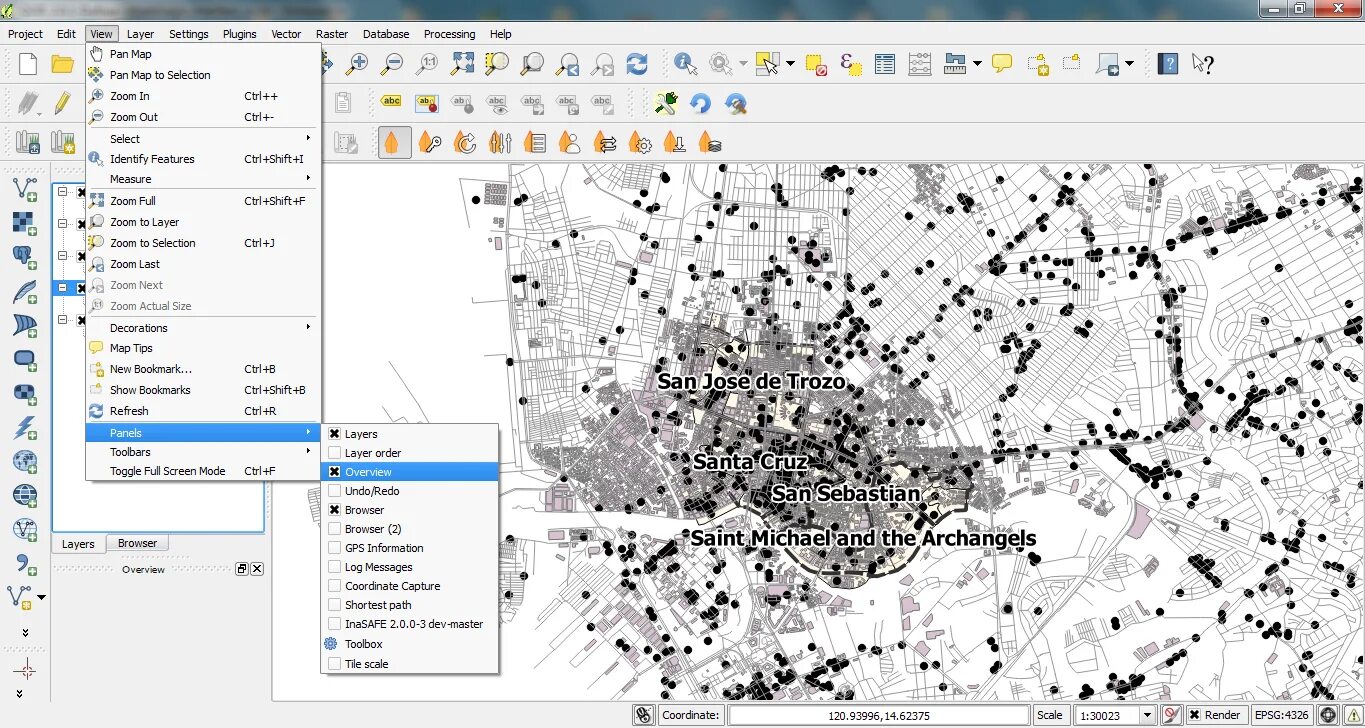Choose Pan Map to Selection entry
The height and width of the screenshot is (728, 1365).
pyautogui.click(x=203, y=75)
